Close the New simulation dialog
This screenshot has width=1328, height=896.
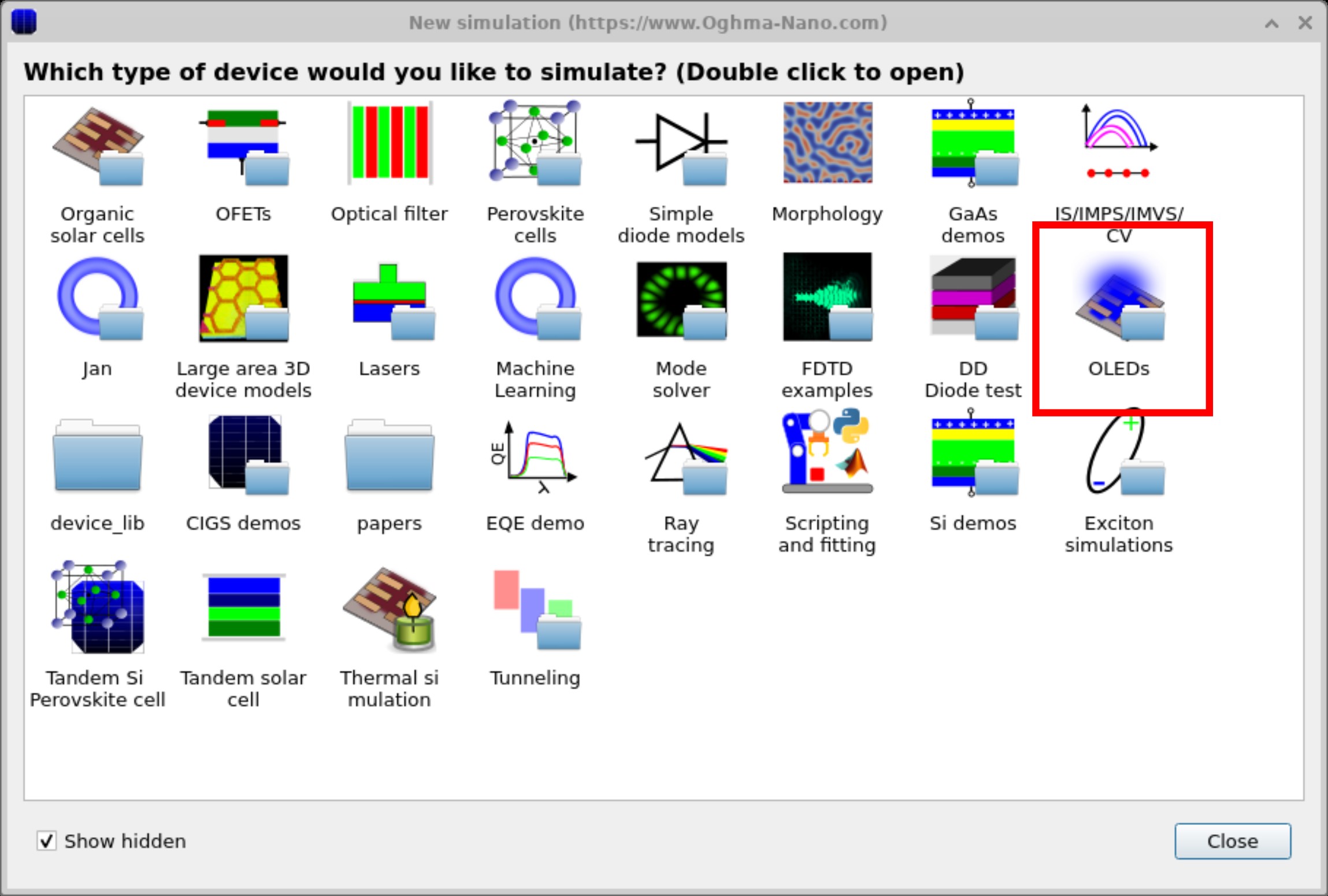tap(1233, 841)
